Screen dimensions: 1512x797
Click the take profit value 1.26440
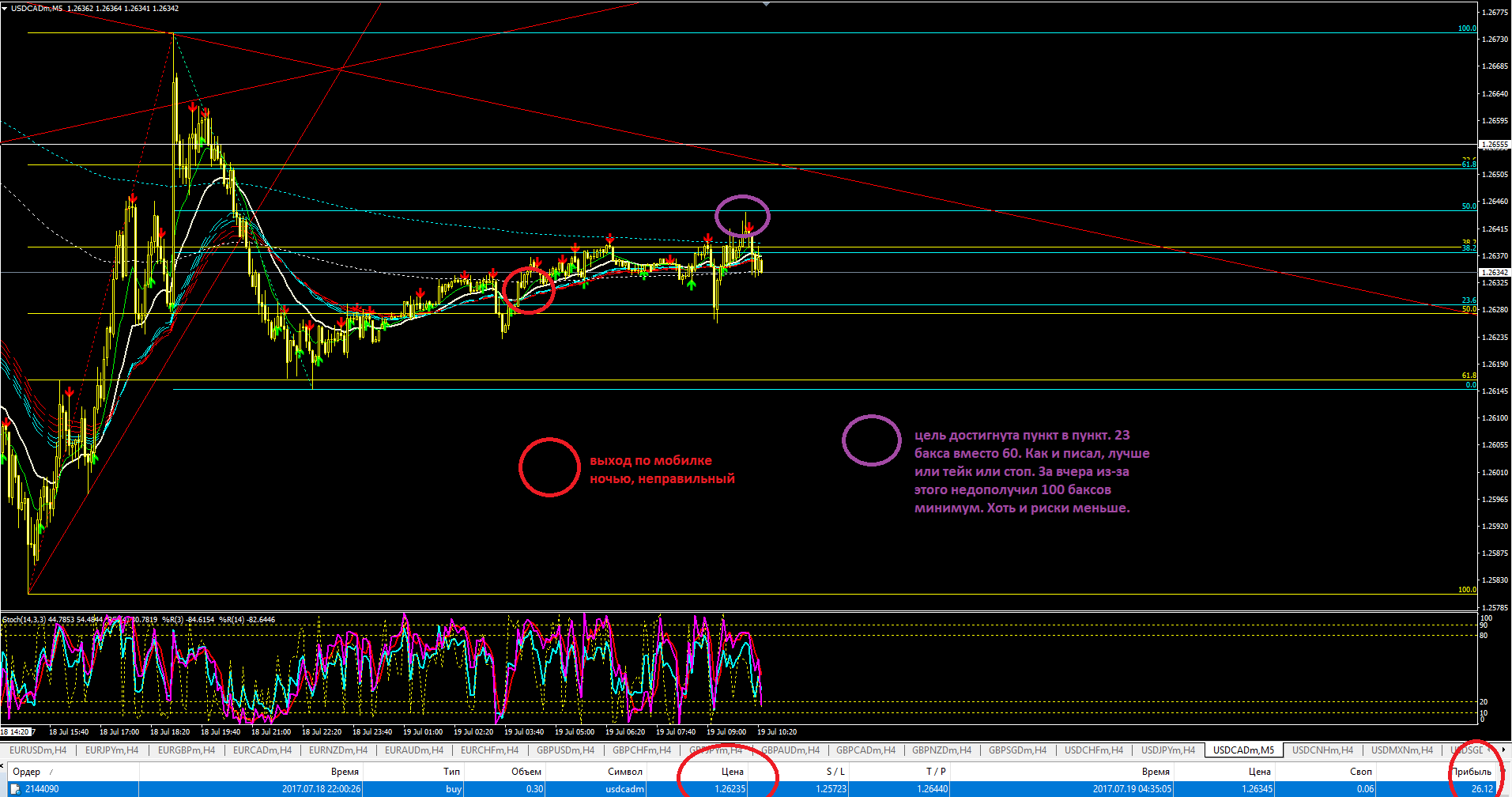(x=933, y=789)
